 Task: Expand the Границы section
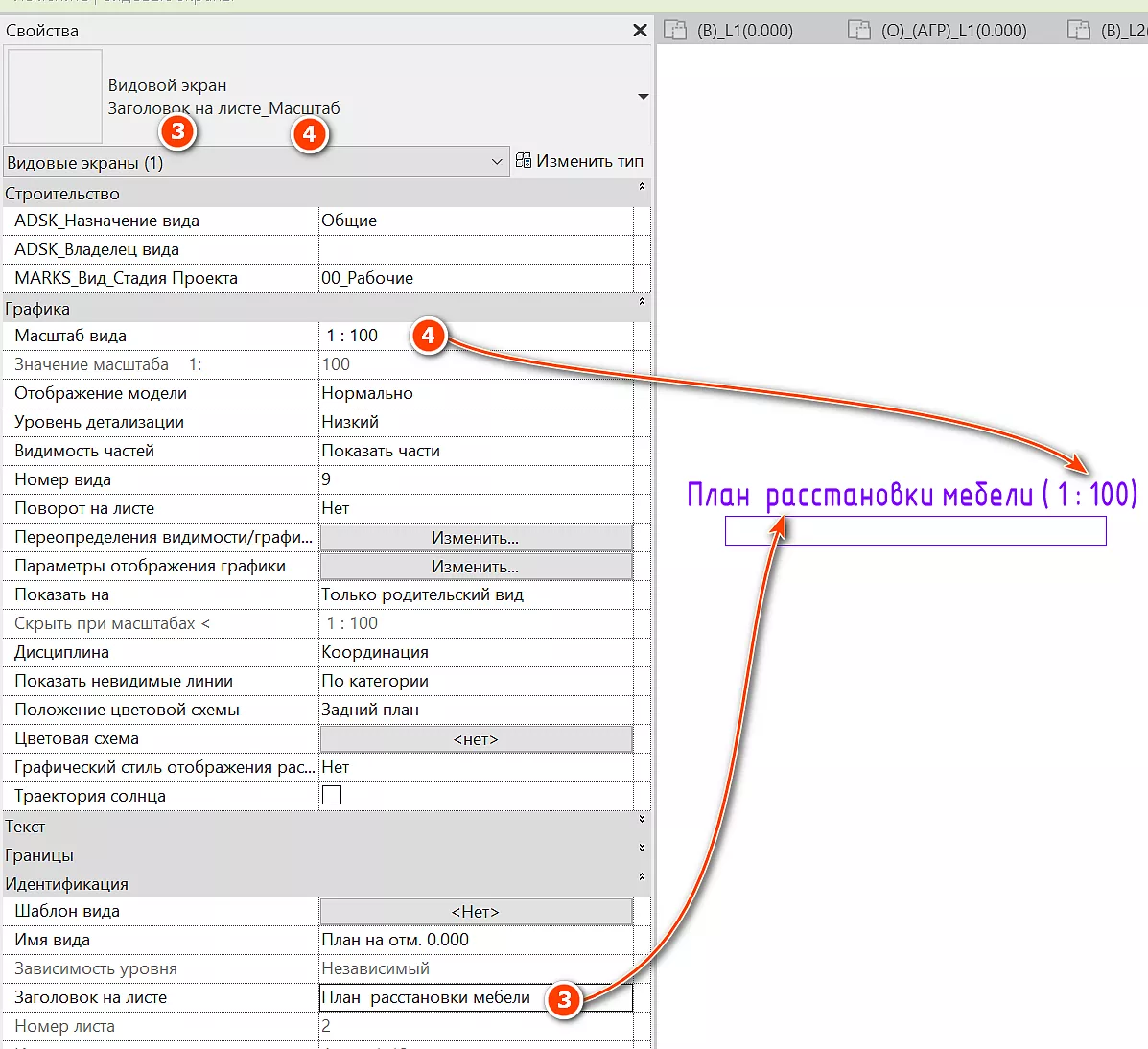click(x=642, y=850)
